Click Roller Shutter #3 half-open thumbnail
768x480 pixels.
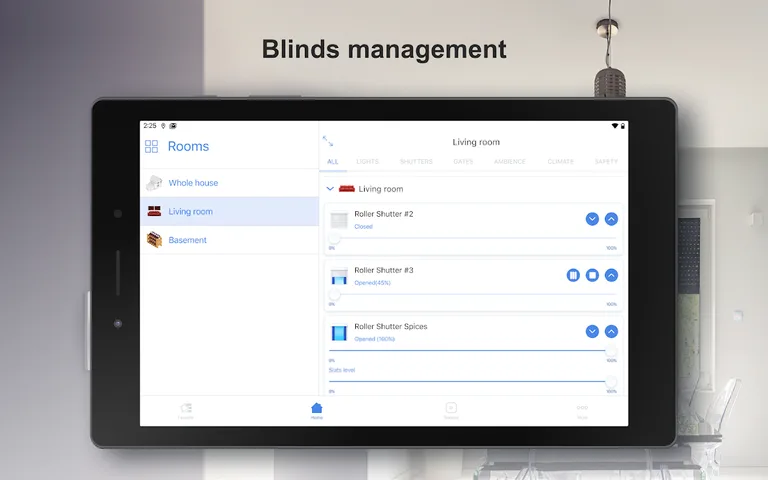(x=339, y=277)
